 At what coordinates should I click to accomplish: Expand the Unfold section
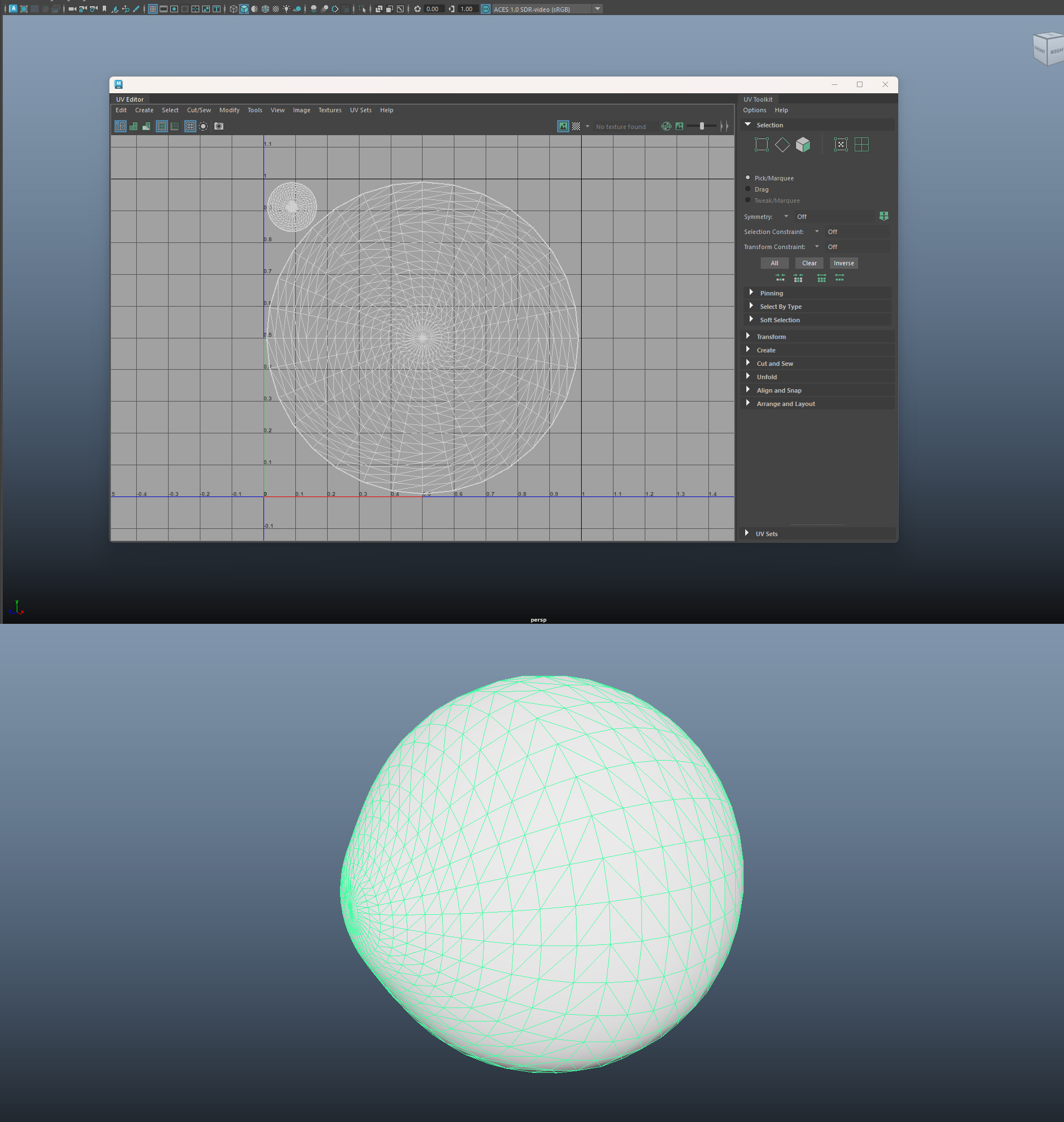tap(817, 377)
